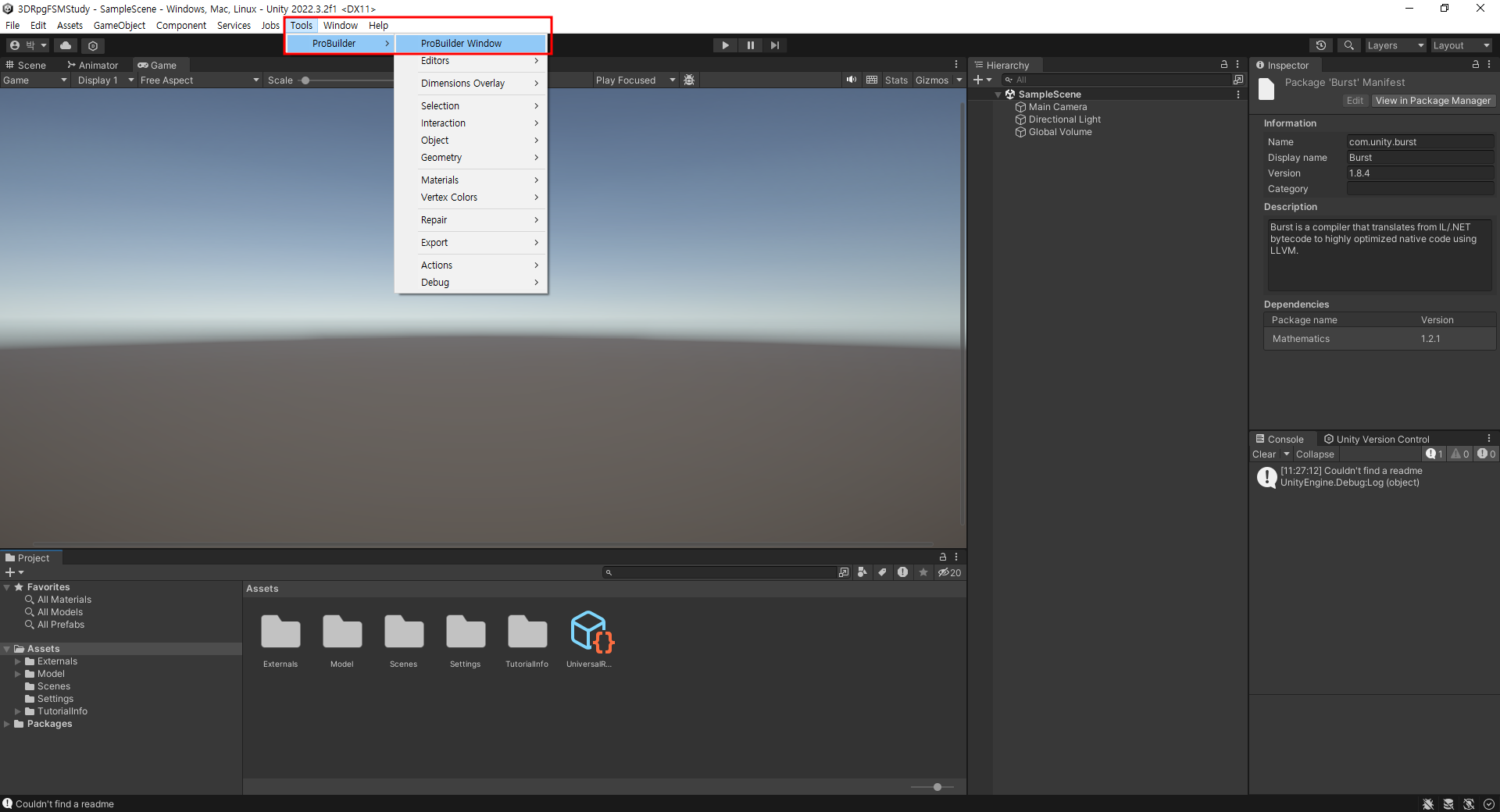Click Search by Import Log Type icon
The image size is (1500, 812).
902,572
